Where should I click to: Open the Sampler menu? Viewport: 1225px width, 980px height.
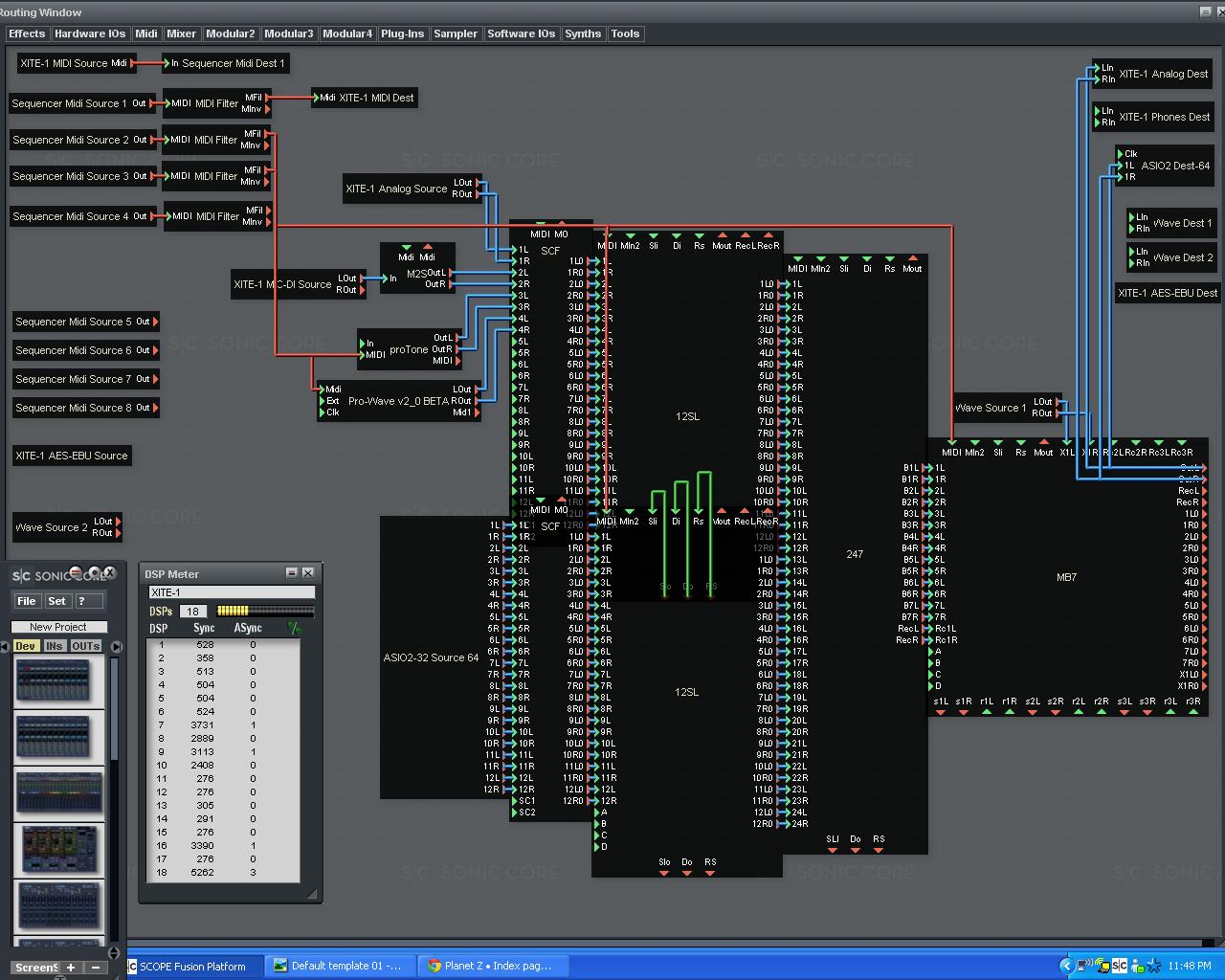tap(456, 33)
